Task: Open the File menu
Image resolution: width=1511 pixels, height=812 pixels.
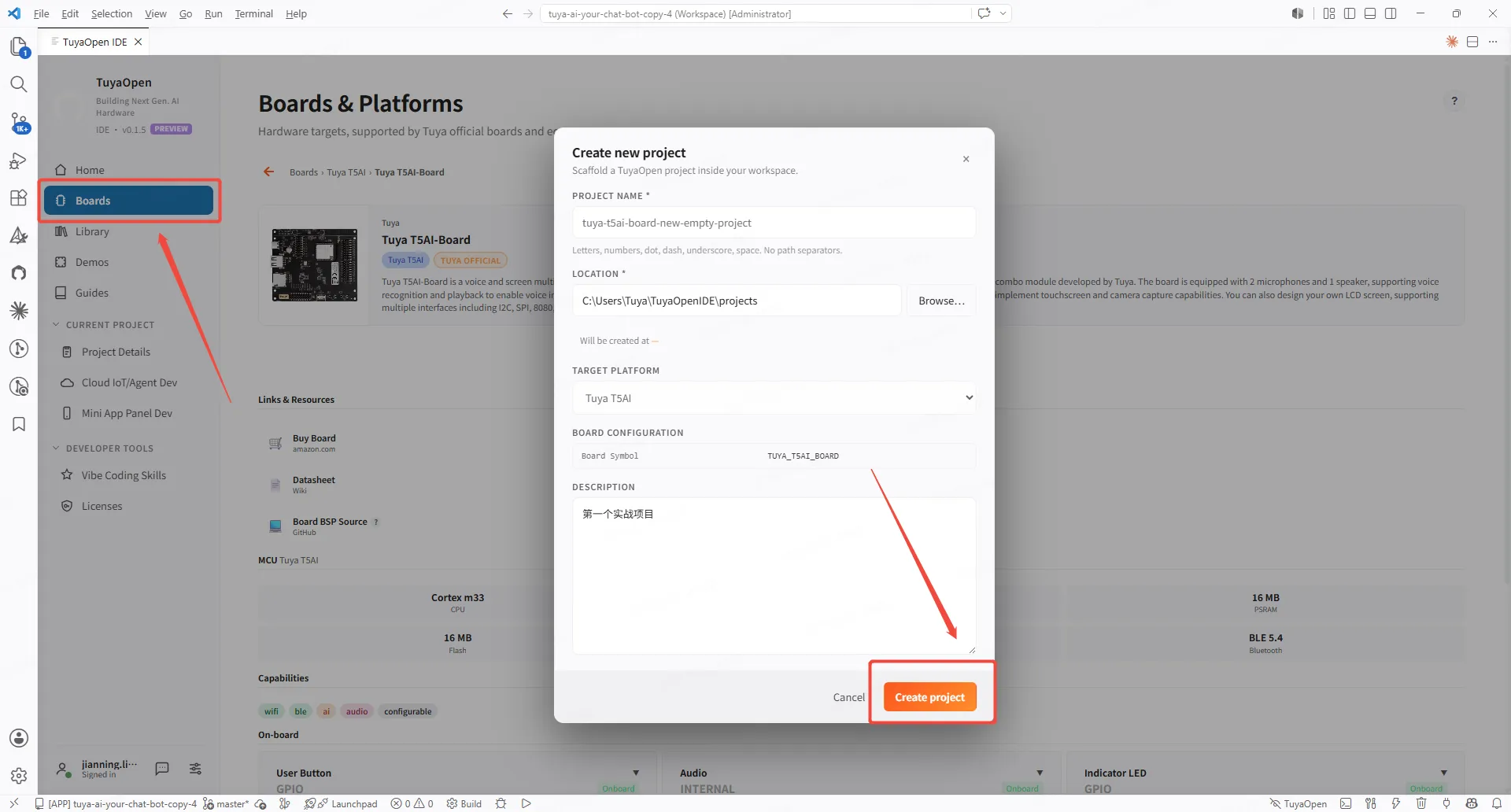Action: 41,13
